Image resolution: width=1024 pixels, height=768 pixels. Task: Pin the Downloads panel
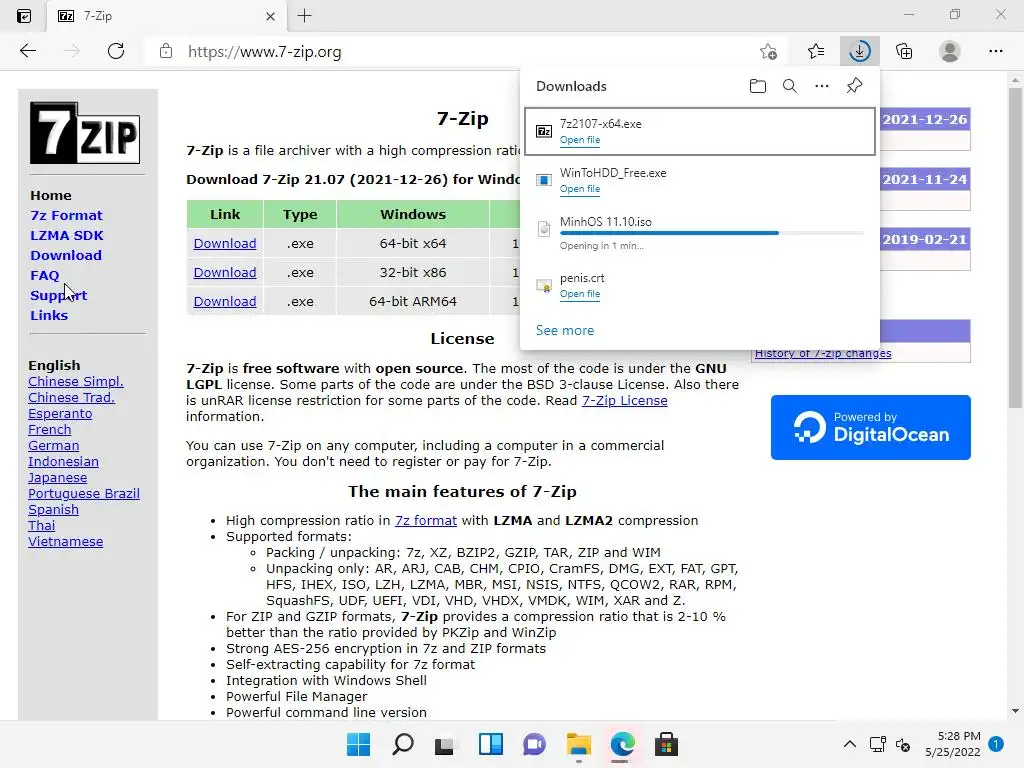coord(854,86)
